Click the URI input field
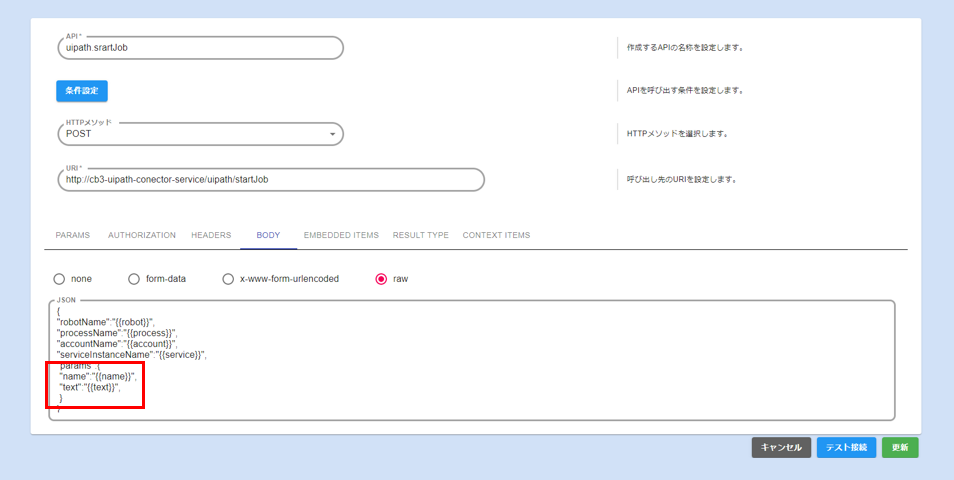 tap(270, 180)
